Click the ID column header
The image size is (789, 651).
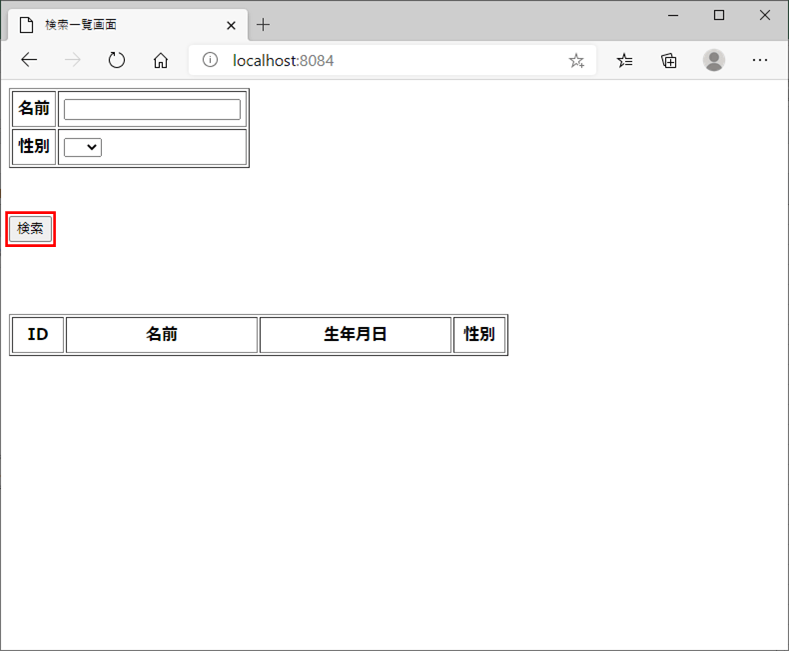[38, 334]
